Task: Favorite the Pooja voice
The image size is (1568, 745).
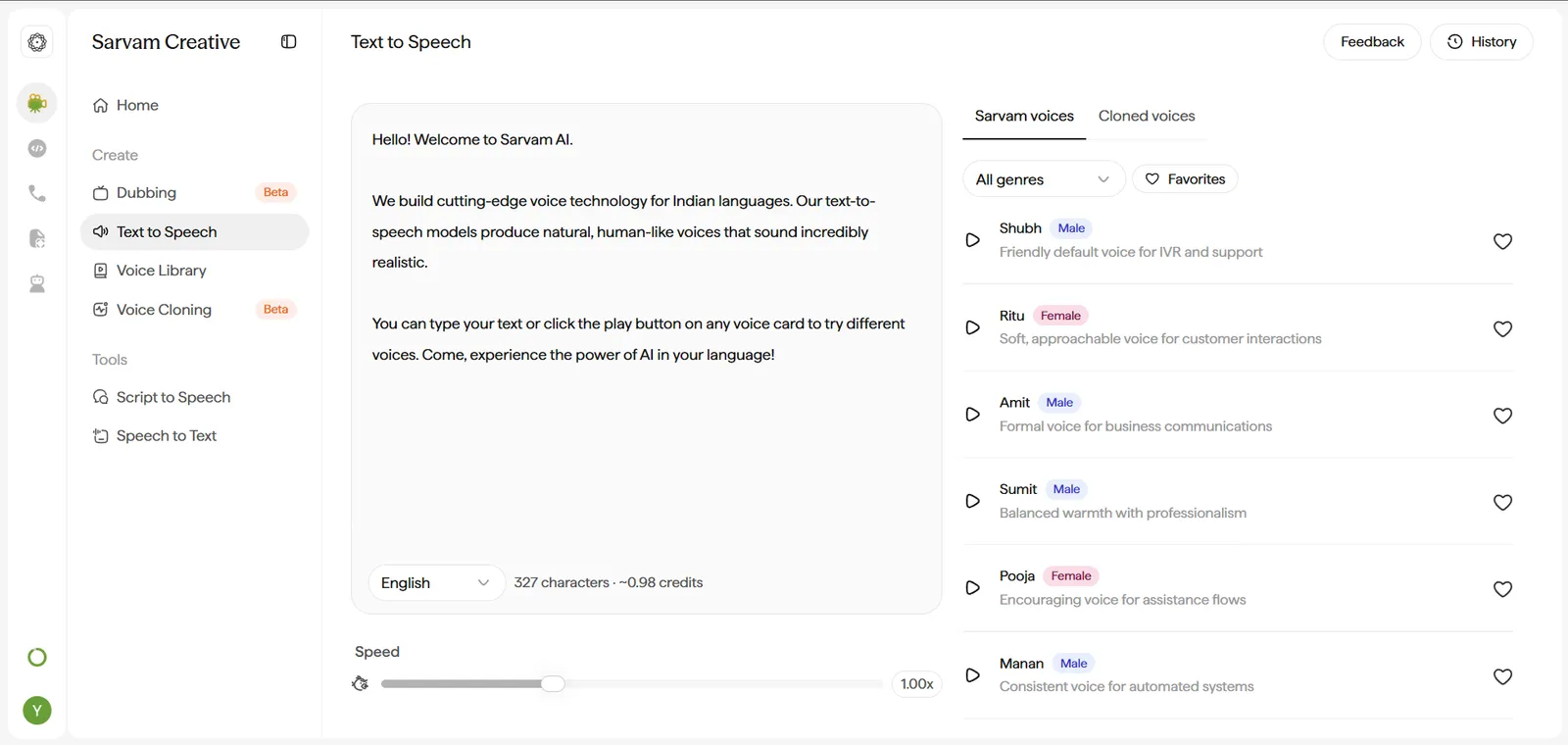Action: click(x=1502, y=589)
